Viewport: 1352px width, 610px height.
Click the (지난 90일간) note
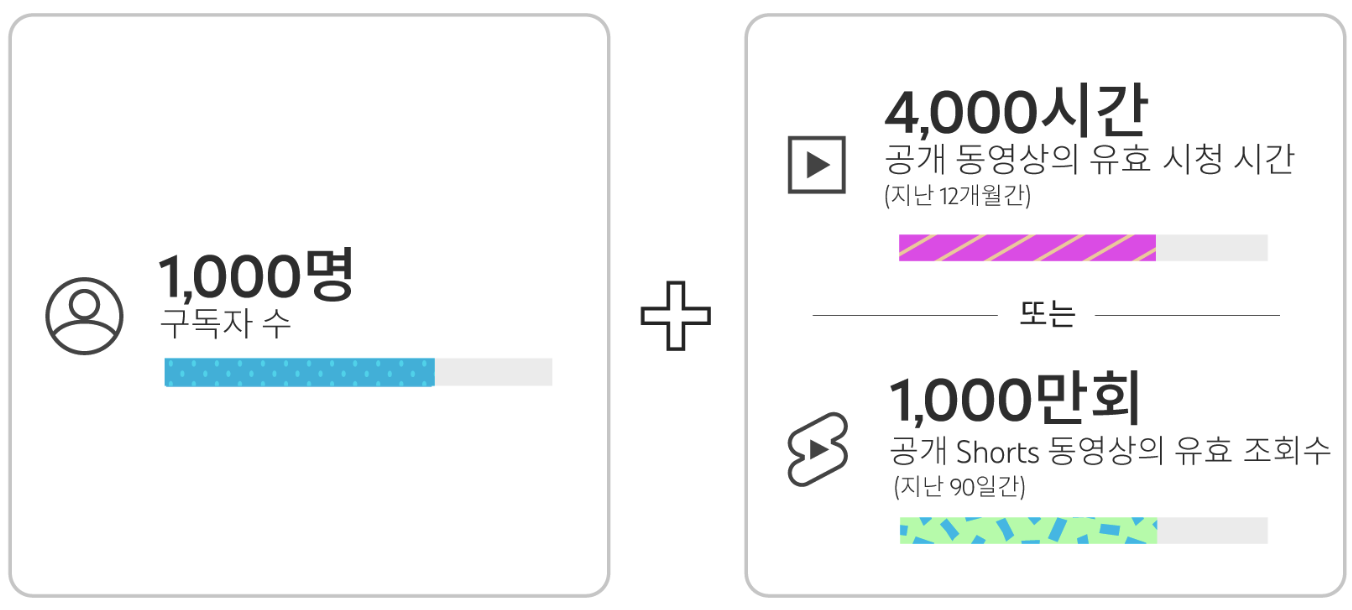960,488
